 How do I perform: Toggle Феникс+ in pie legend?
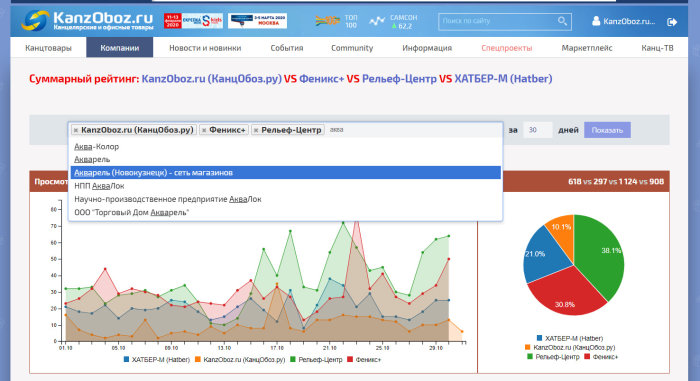click(601, 357)
